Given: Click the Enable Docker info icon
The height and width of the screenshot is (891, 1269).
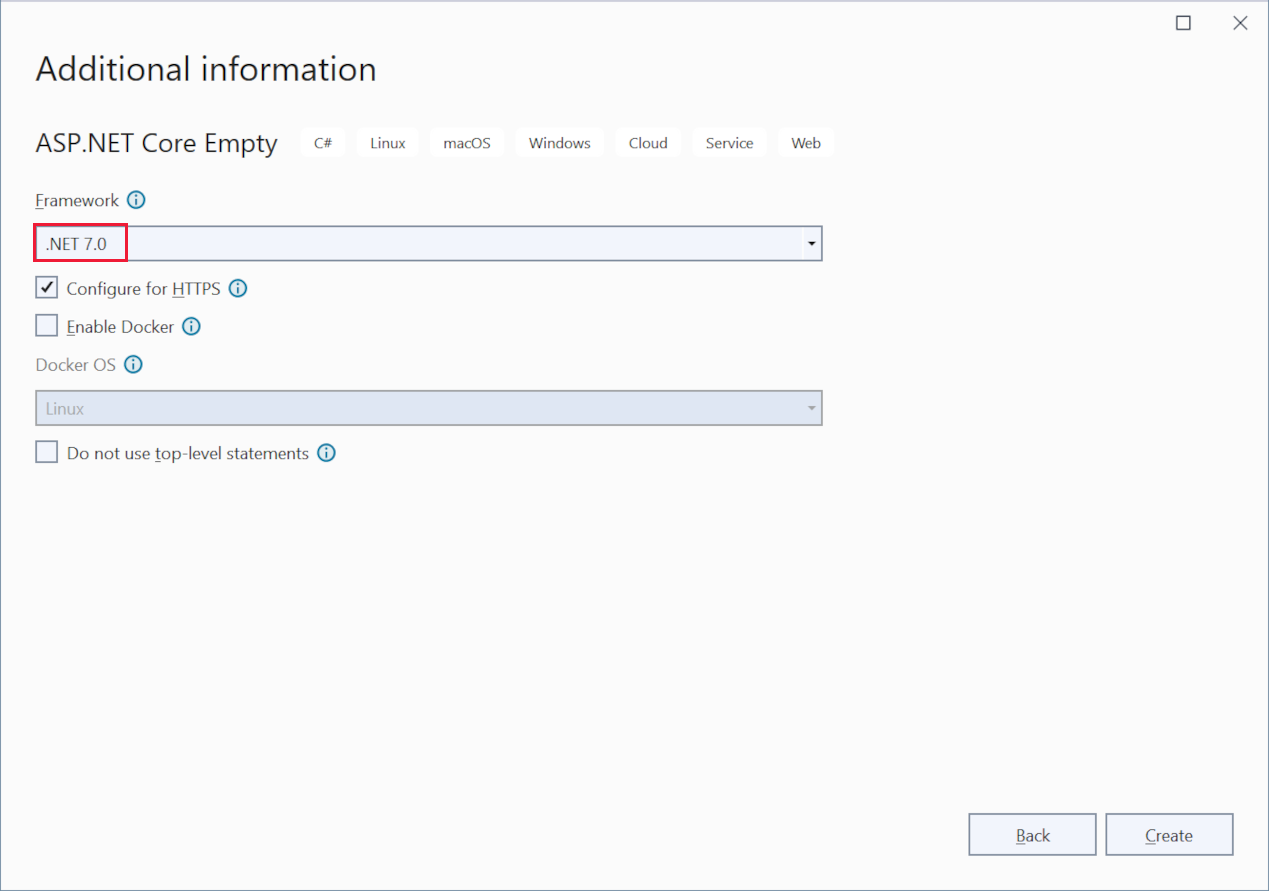Looking at the screenshot, I should pos(191,326).
